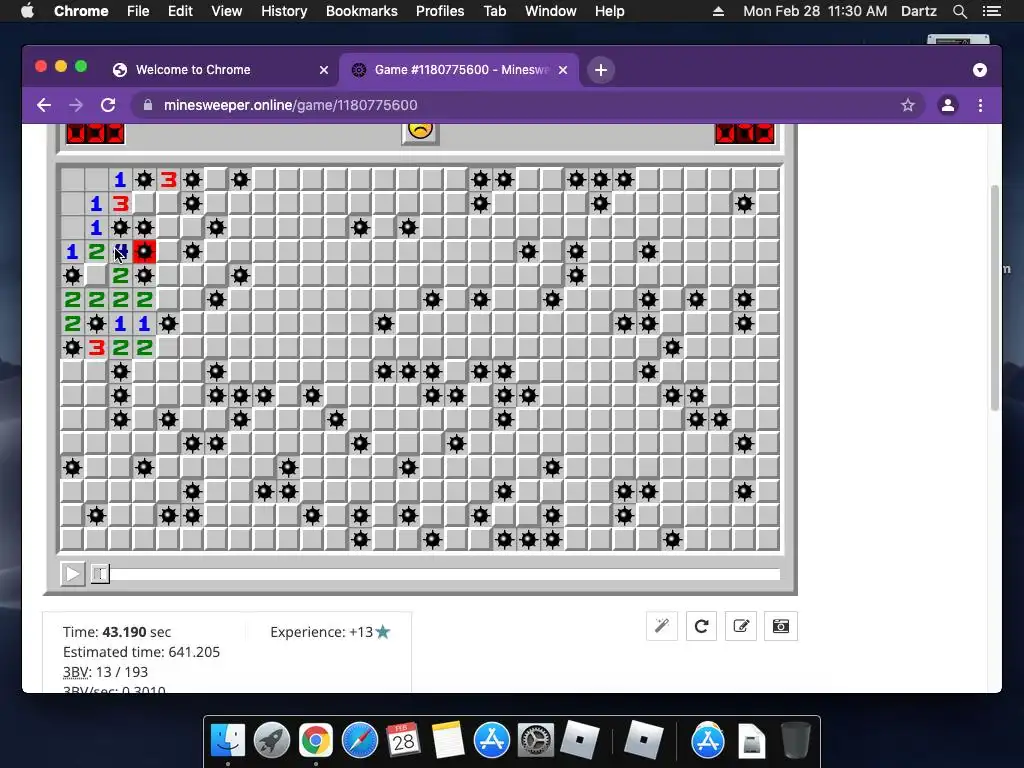Click the camera screenshot icon button
The width and height of the screenshot is (1024, 768).
tap(781, 626)
